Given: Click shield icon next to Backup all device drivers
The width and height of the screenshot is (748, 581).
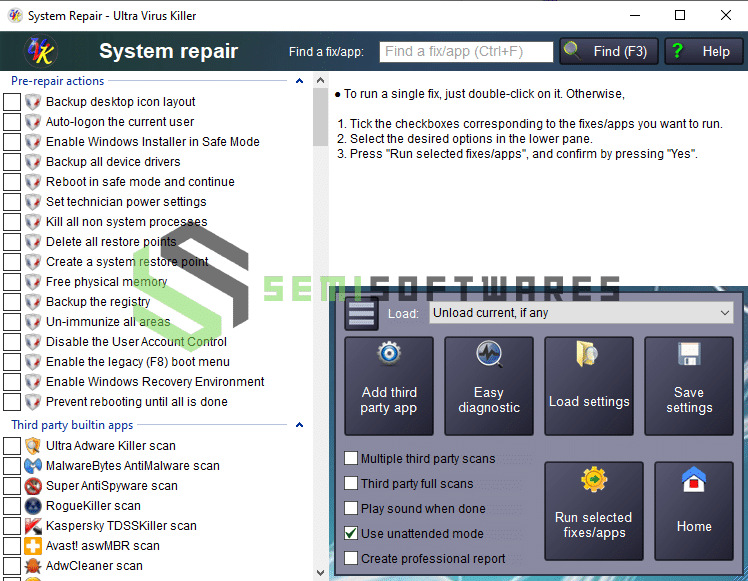Looking at the screenshot, I should pos(33,162).
